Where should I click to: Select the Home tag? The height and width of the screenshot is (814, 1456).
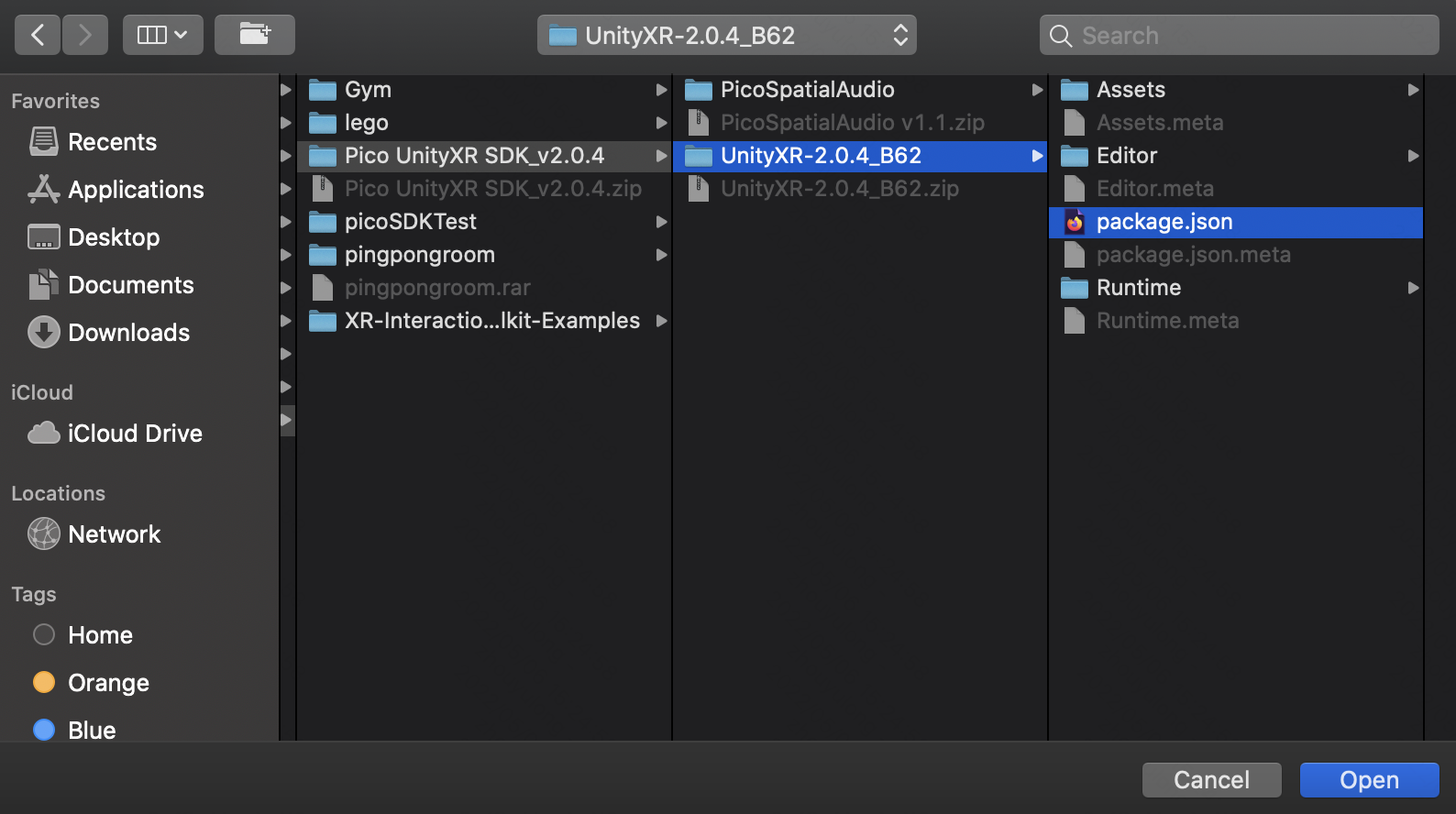[83, 635]
